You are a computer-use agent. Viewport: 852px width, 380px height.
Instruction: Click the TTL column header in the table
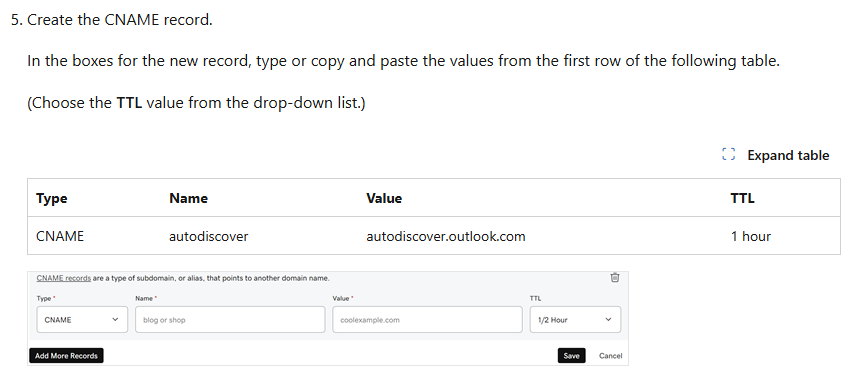(x=742, y=198)
